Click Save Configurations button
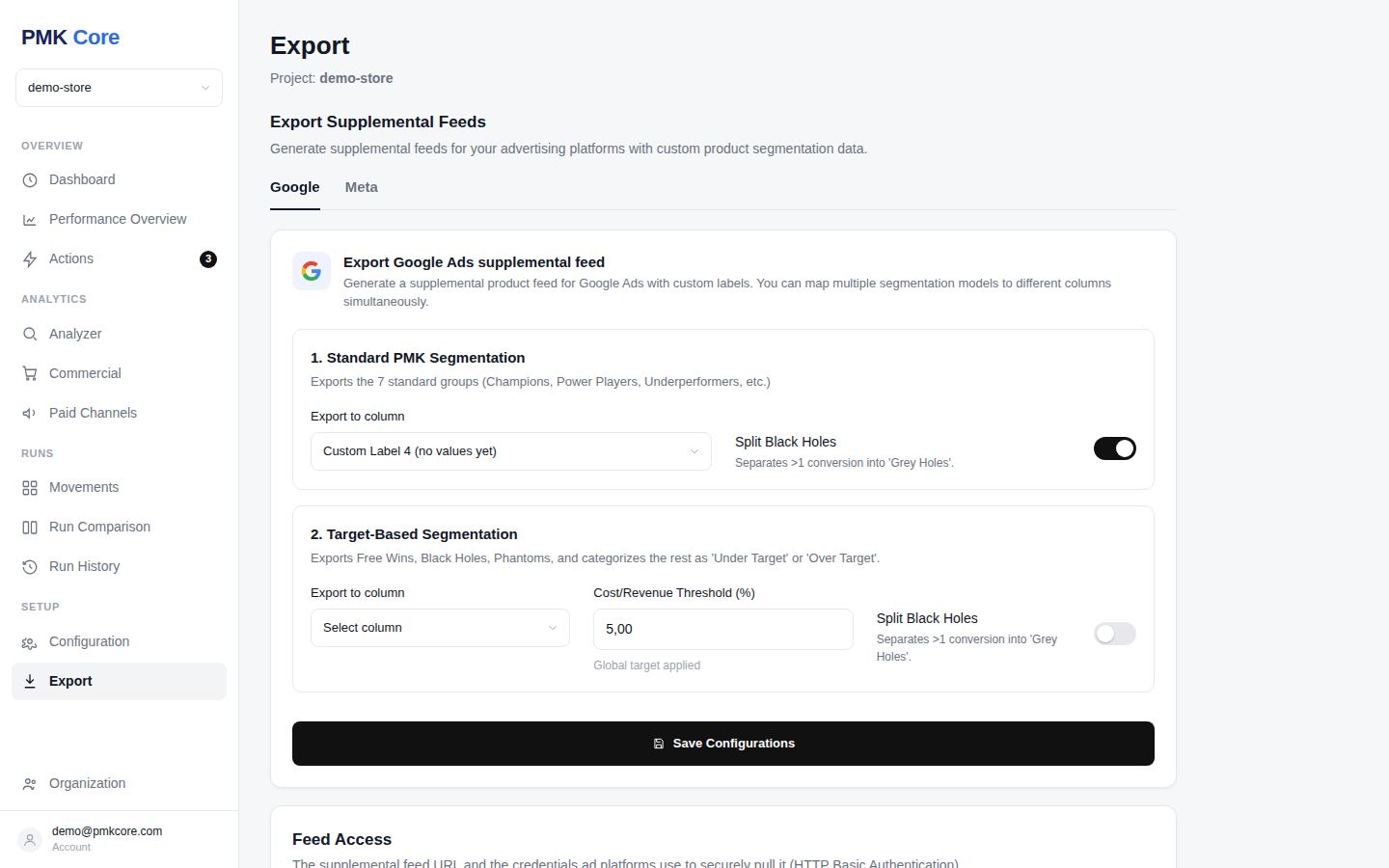 point(723,744)
